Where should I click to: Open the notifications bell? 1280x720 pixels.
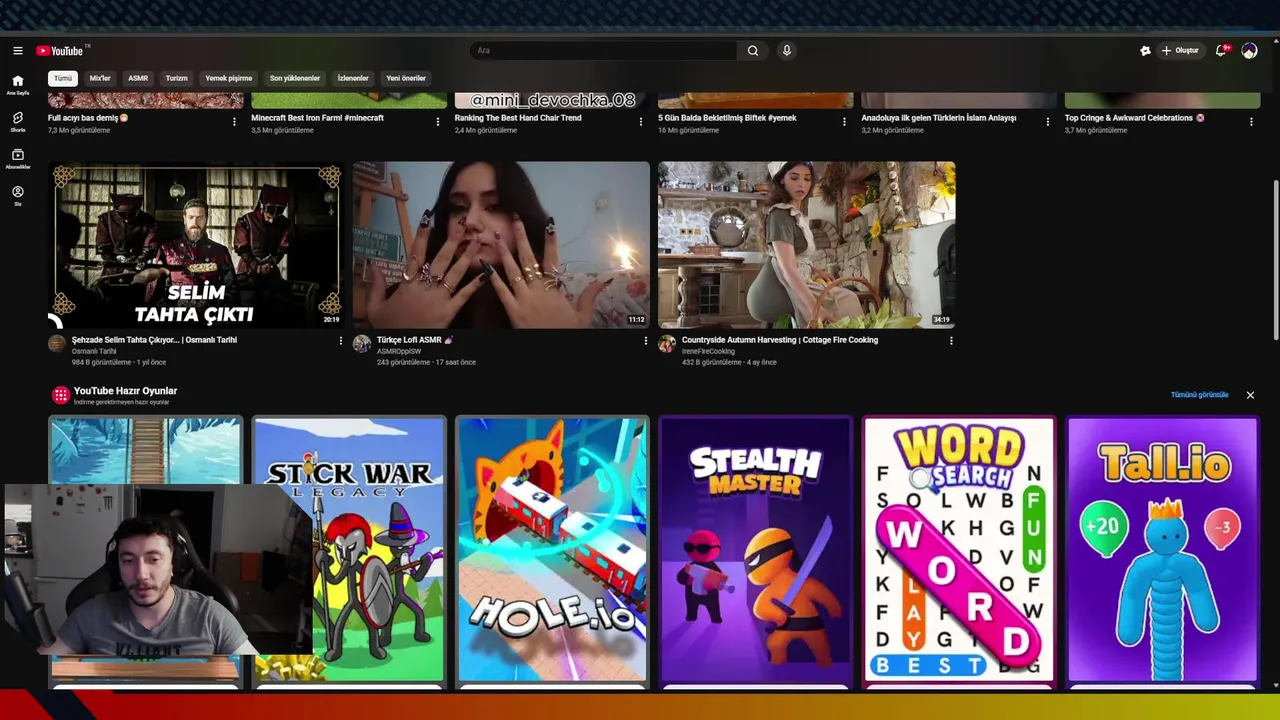point(1221,50)
